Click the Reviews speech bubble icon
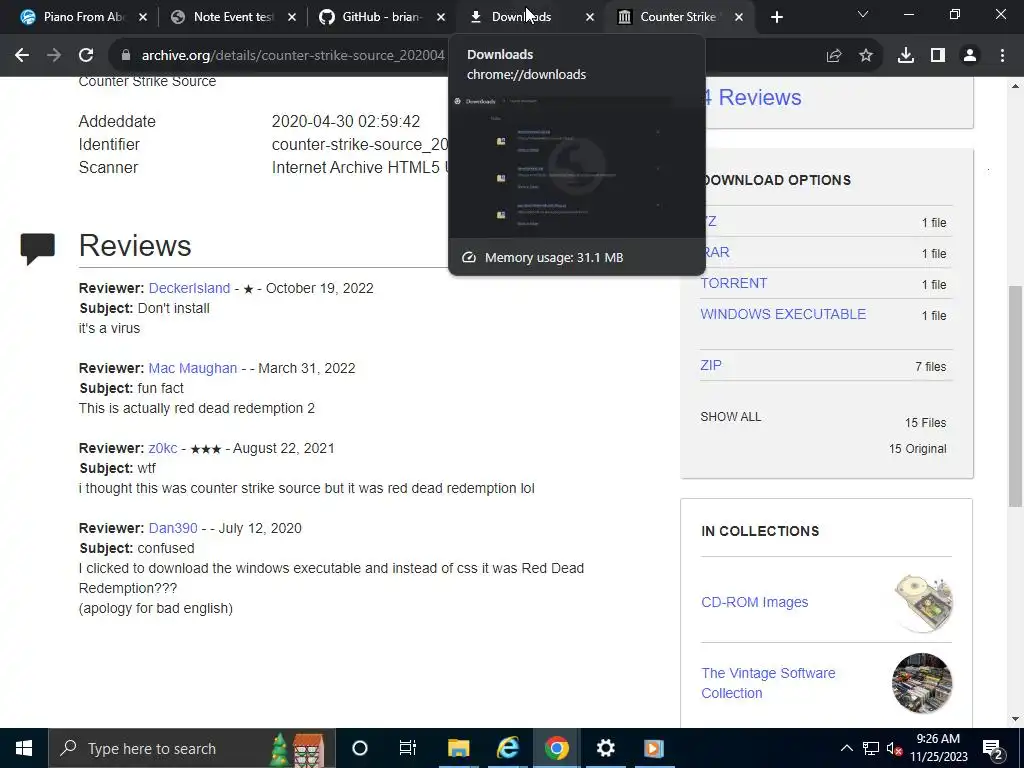The width and height of the screenshot is (1024, 768). pos(37,248)
